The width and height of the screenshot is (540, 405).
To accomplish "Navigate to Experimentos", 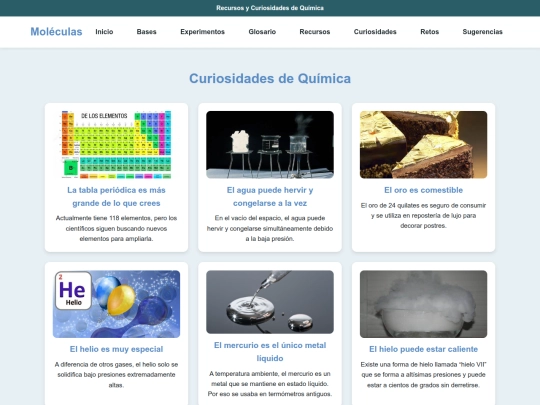I will (x=202, y=32).
